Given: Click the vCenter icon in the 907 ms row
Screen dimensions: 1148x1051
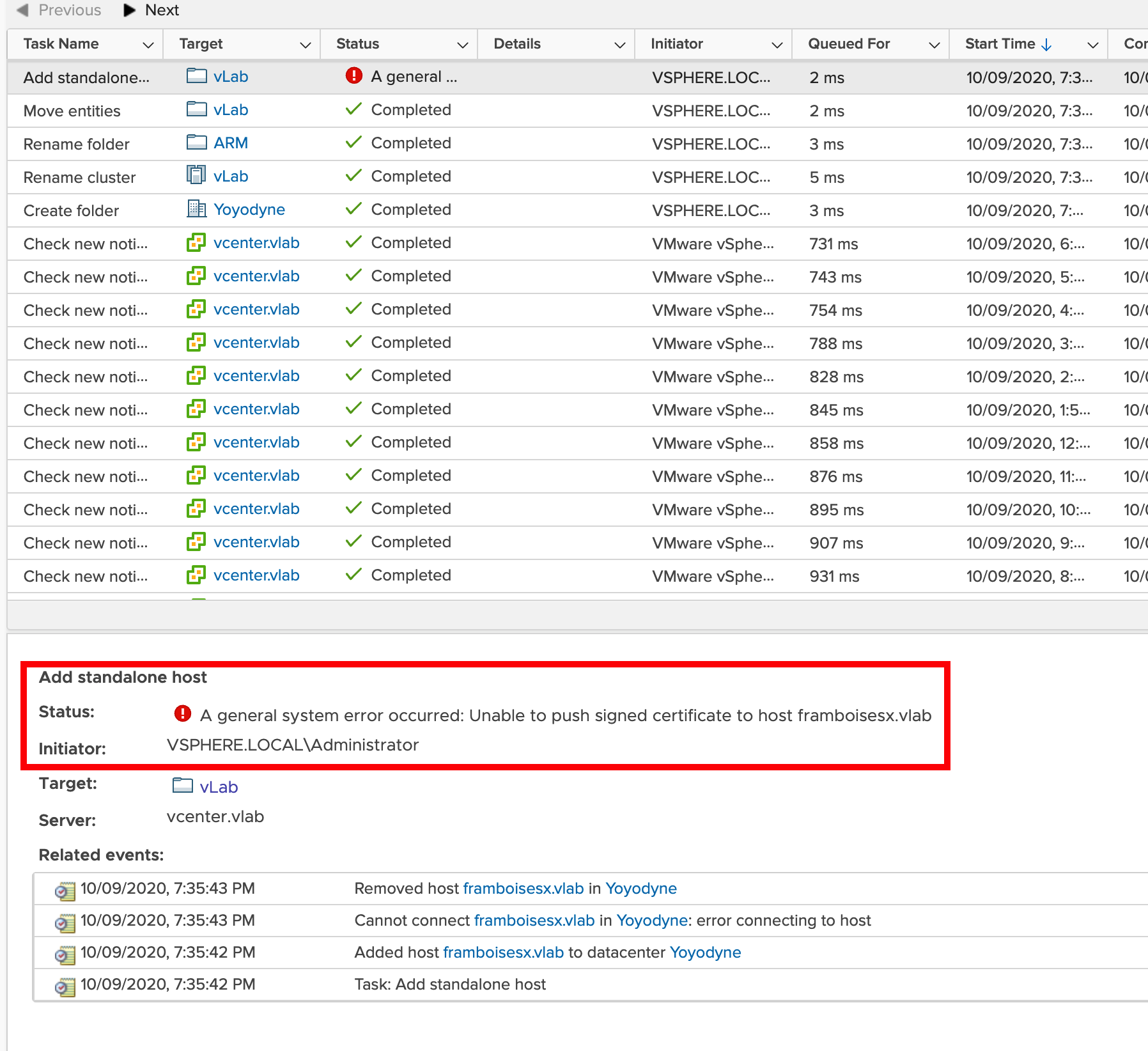Looking at the screenshot, I should (196, 541).
